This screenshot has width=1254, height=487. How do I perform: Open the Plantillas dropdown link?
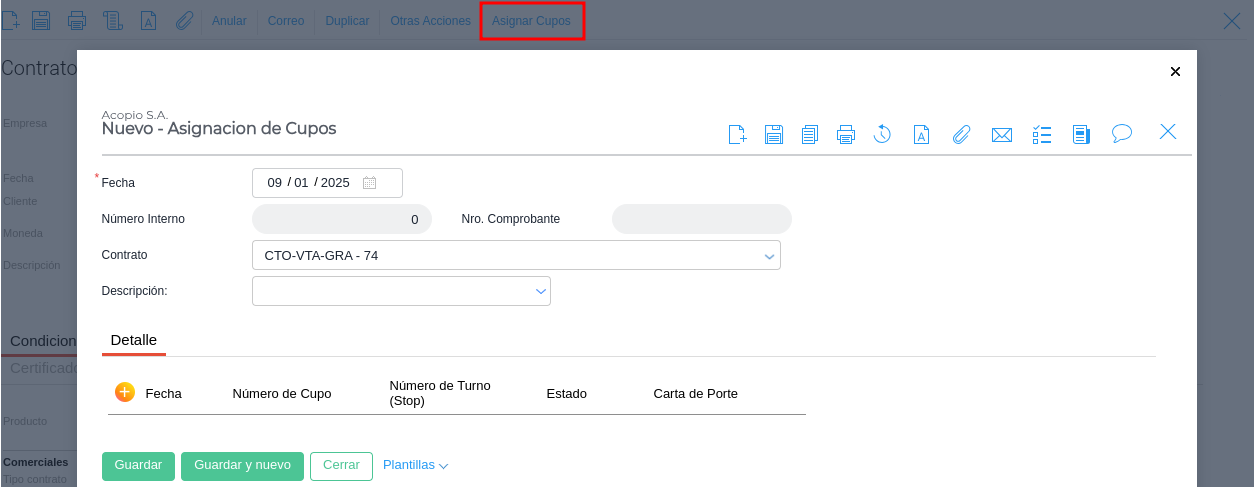coord(415,465)
